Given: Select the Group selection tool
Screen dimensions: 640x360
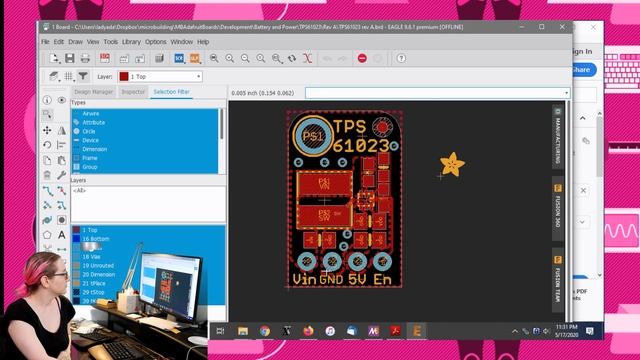Looking at the screenshot, I should click(47, 114).
